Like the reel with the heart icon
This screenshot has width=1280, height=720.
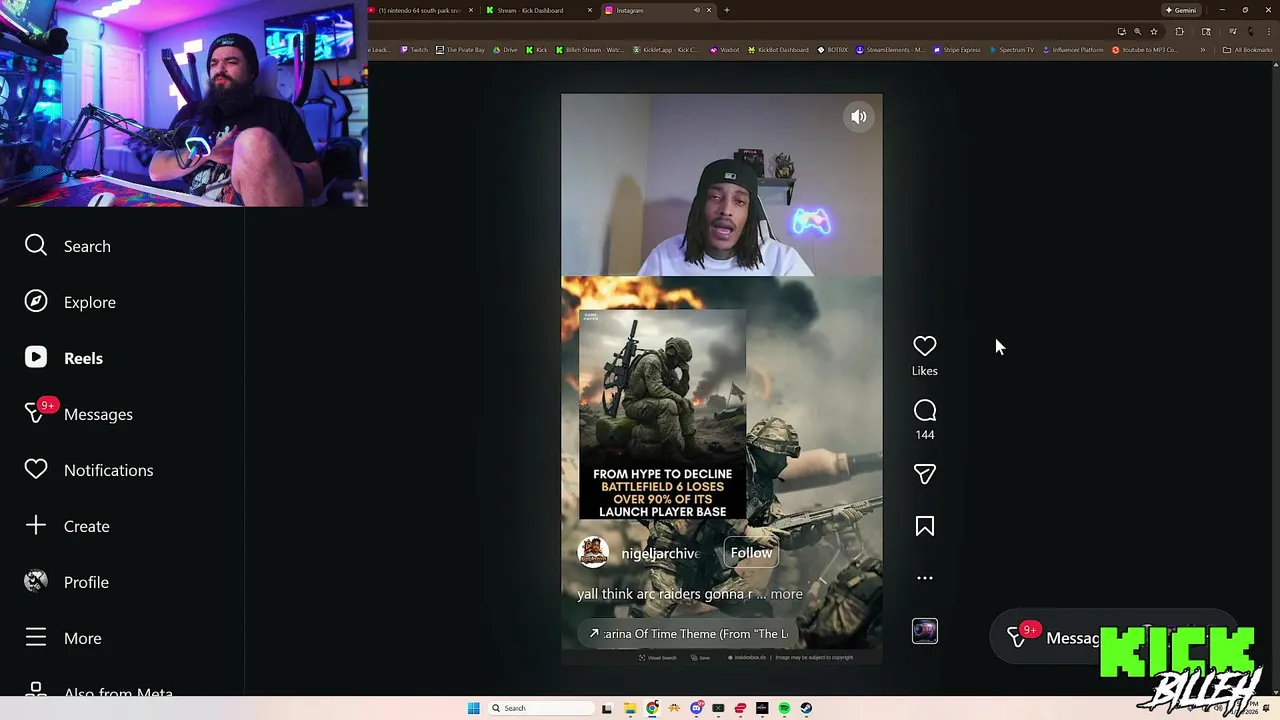pyautogui.click(x=925, y=346)
